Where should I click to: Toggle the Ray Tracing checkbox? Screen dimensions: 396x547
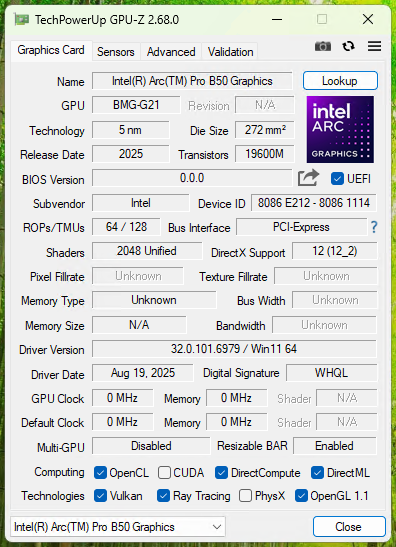pyautogui.click(x=163, y=496)
